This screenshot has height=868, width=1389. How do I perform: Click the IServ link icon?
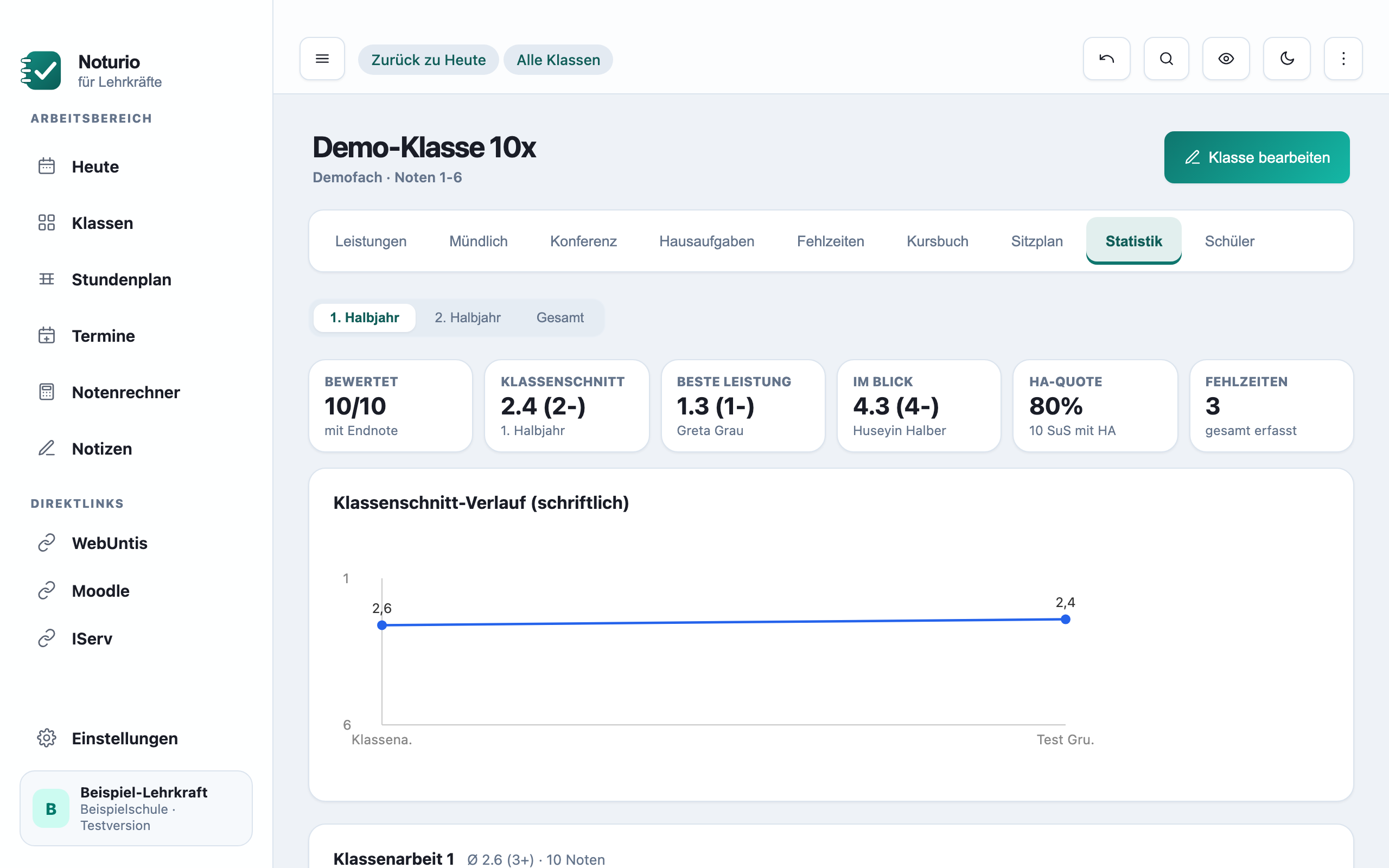click(47, 639)
